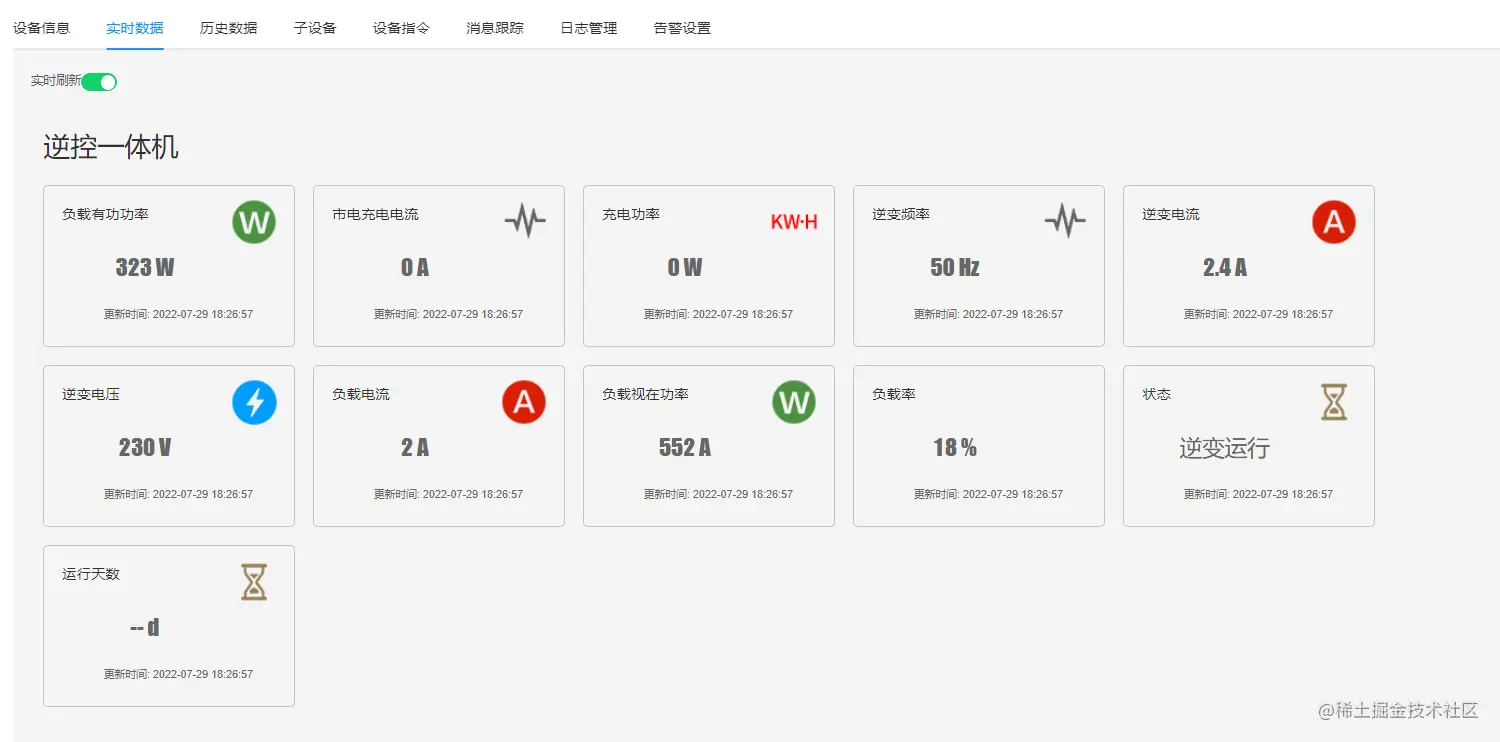Image resolution: width=1500 pixels, height=742 pixels.
Task: Click the 充电功率 card title
Action: coord(631,214)
